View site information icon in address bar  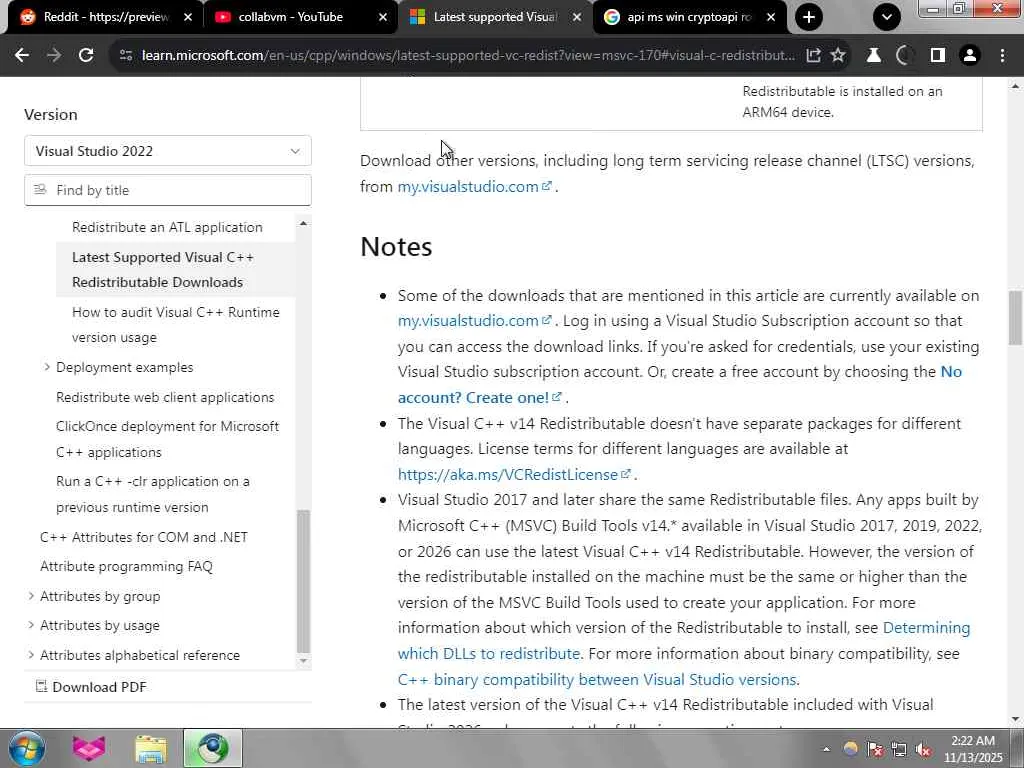[126, 56]
